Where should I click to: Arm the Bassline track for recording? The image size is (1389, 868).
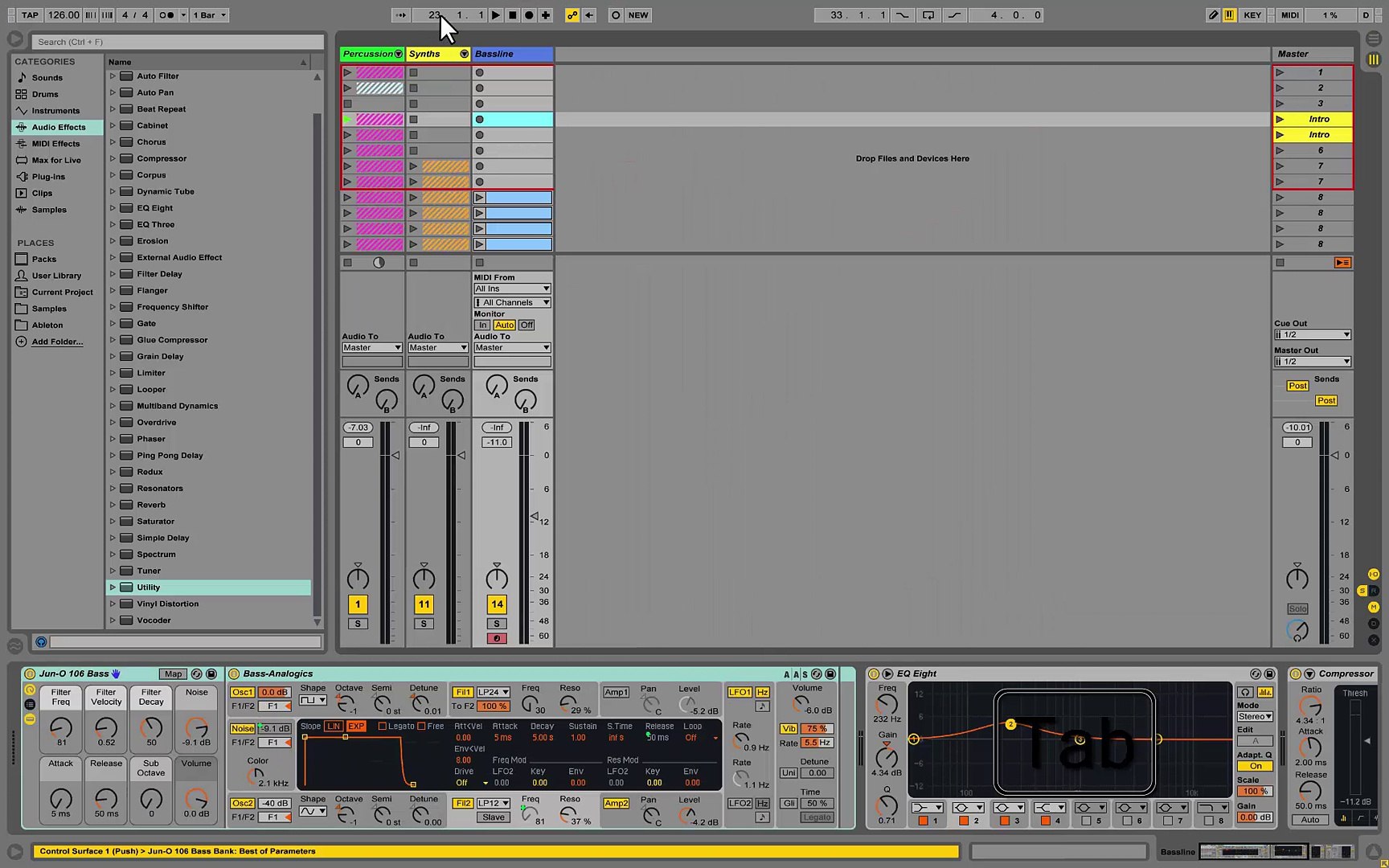(497, 639)
